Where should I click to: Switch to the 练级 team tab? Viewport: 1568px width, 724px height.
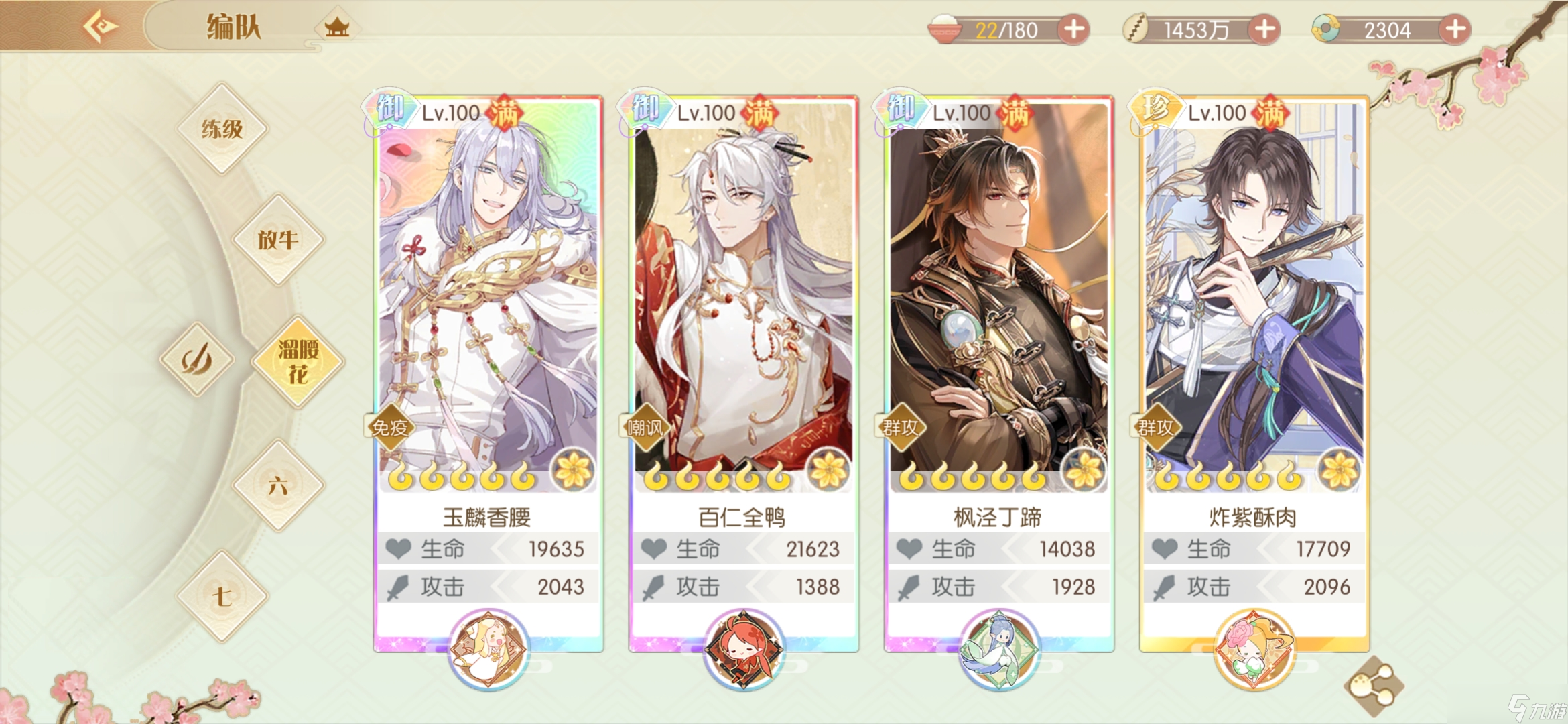coord(222,128)
